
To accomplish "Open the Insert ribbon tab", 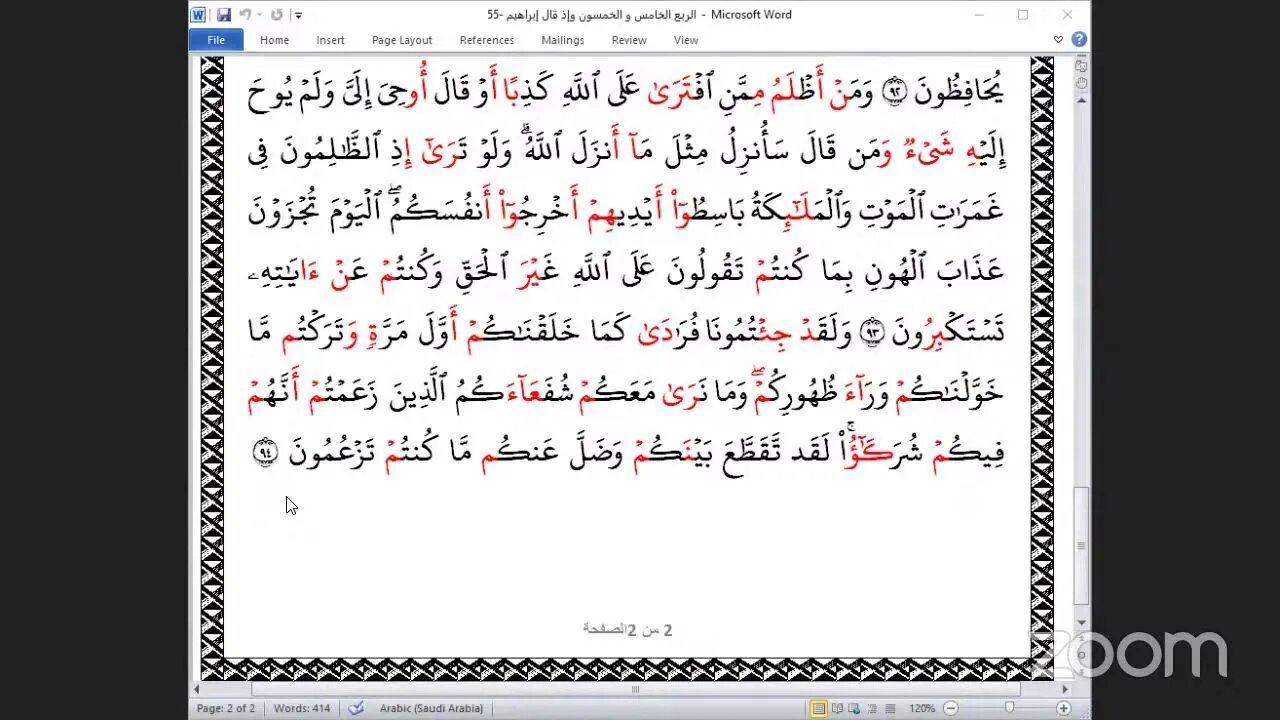I will (330, 40).
